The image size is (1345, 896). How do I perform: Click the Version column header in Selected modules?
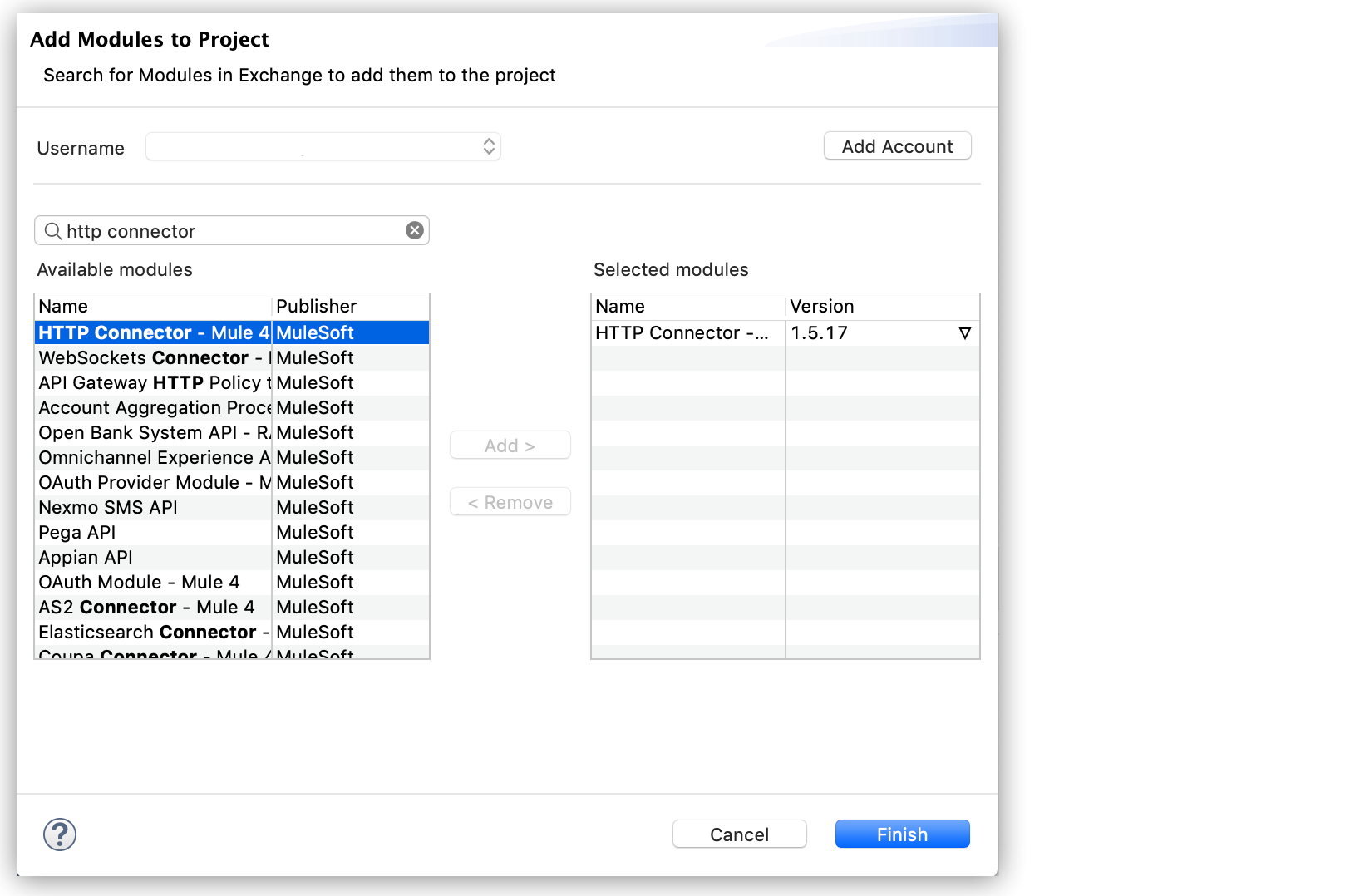coord(822,306)
